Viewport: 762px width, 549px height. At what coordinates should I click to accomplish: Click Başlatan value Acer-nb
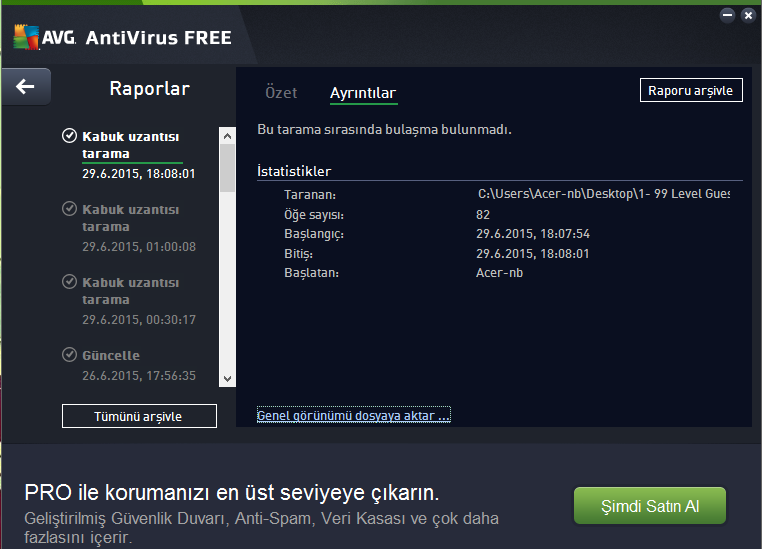coord(499,273)
